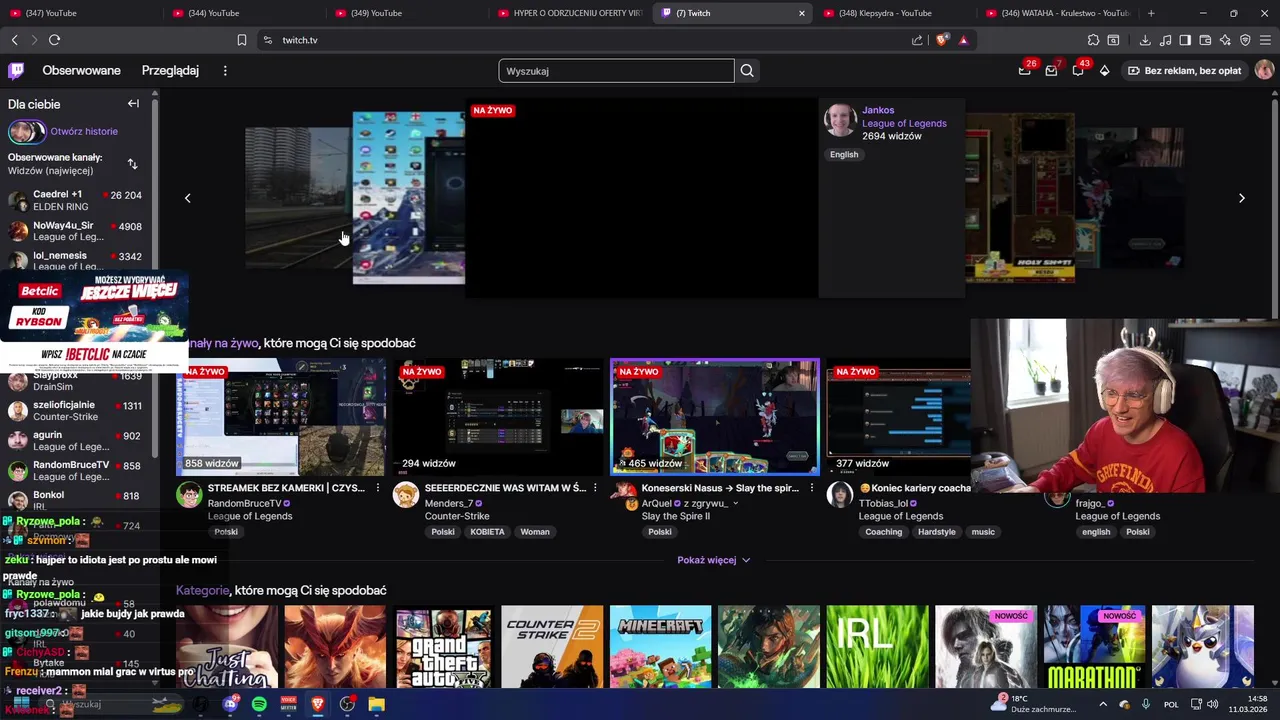Screen dimensions: 1280x720
Task: Open media control music note icon
Action: click(x=1165, y=40)
